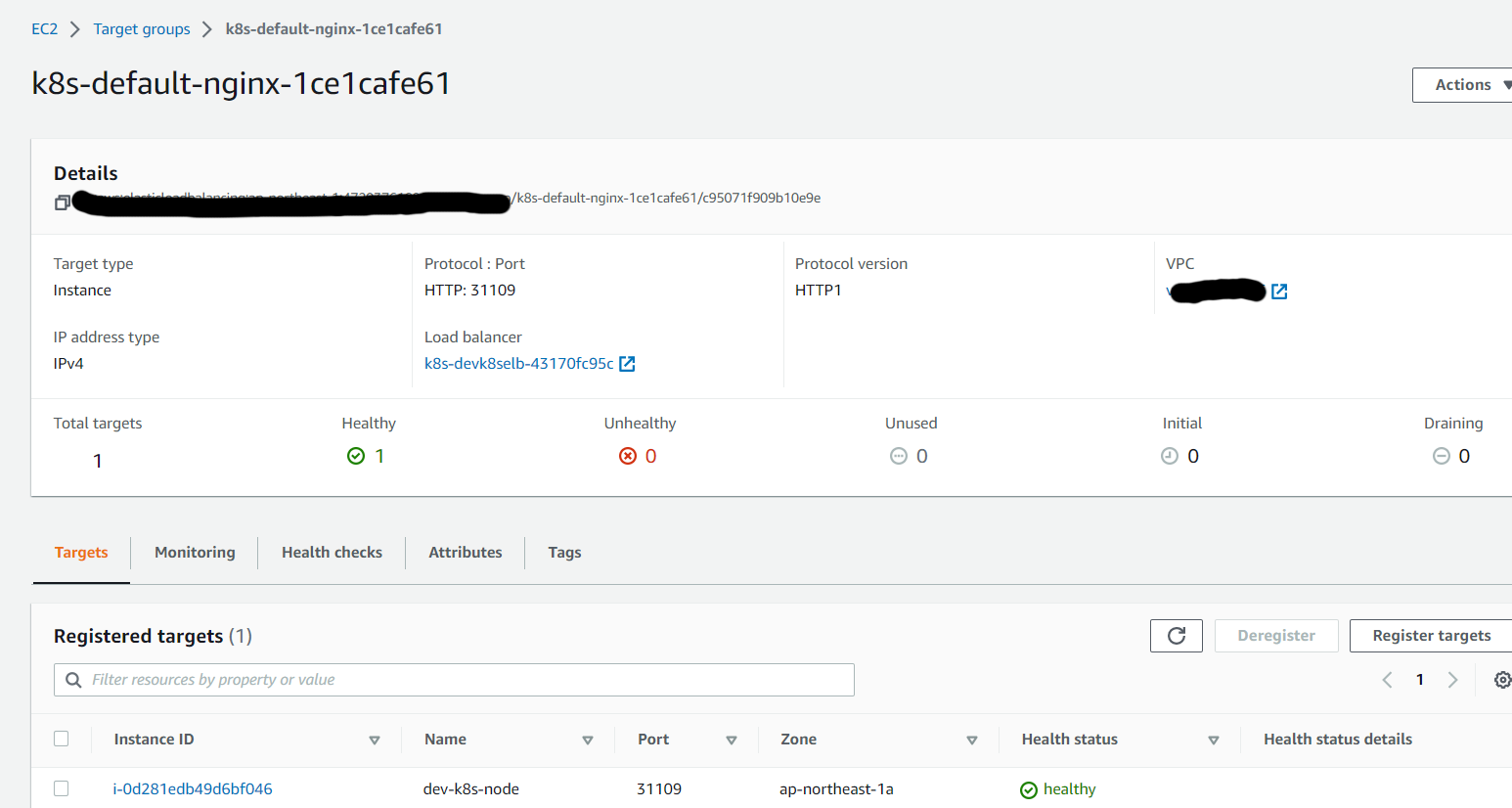Screen dimensions: 1512x808
Task: Click the Register targets button
Action: point(1431,636)
